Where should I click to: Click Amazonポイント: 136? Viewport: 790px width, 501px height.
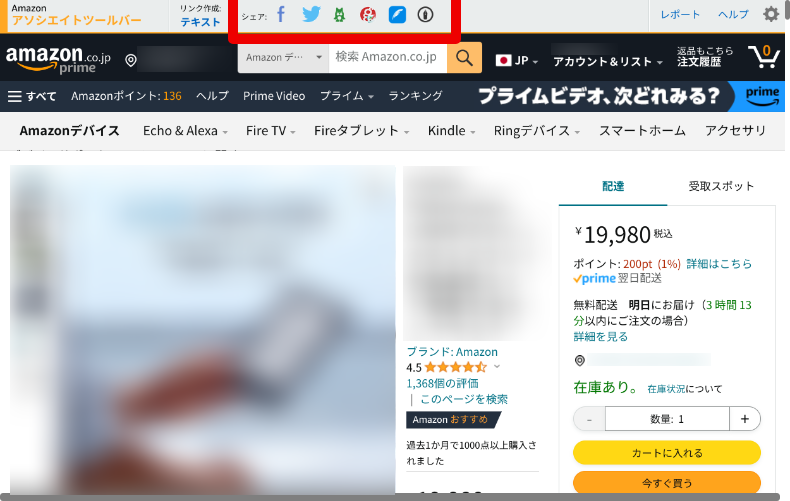click(126, 96)
